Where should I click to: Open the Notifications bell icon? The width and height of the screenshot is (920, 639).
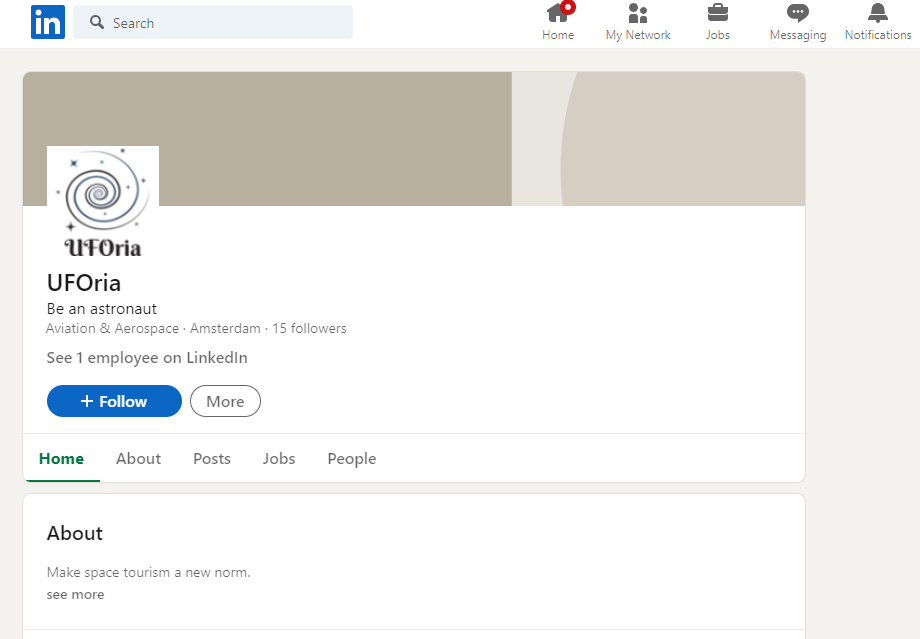click(x=878, y=12)
